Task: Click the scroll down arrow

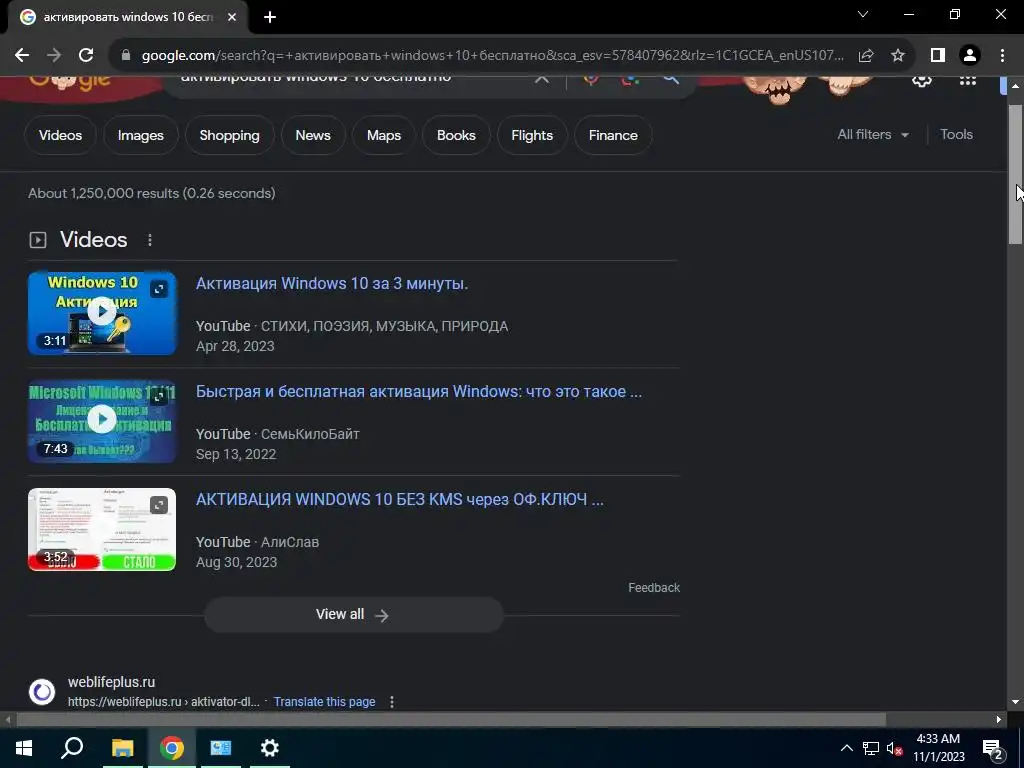Action: click(x=1015, y=702)
